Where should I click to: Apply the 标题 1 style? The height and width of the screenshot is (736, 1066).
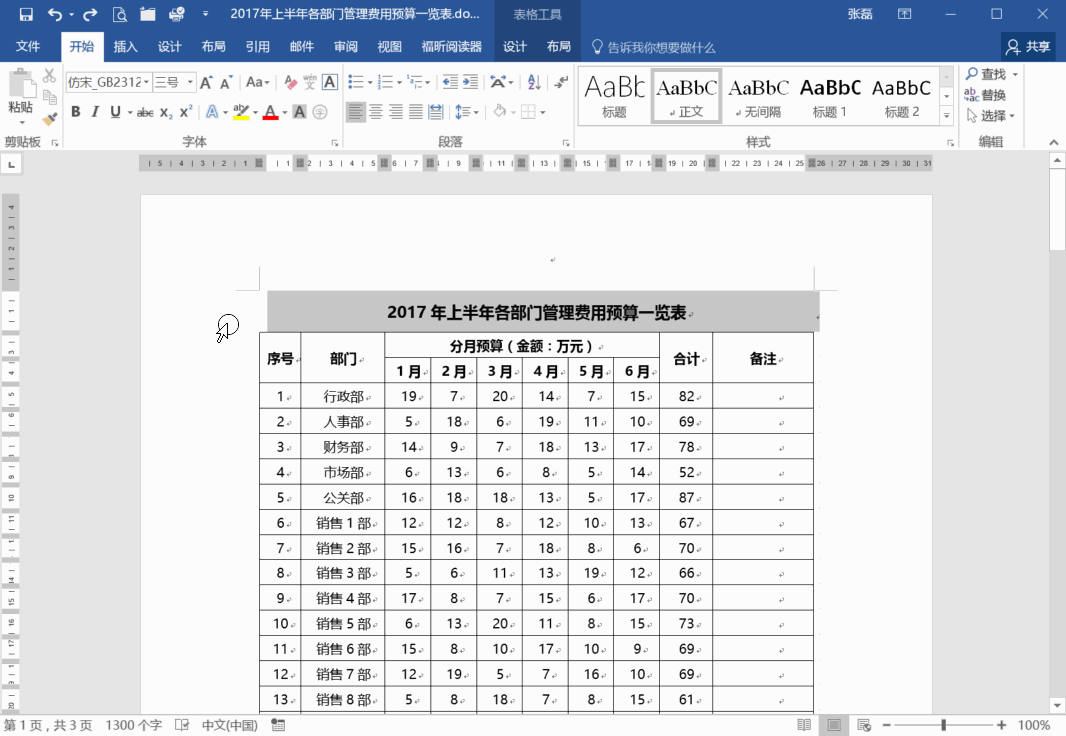[x=829, y=95]
